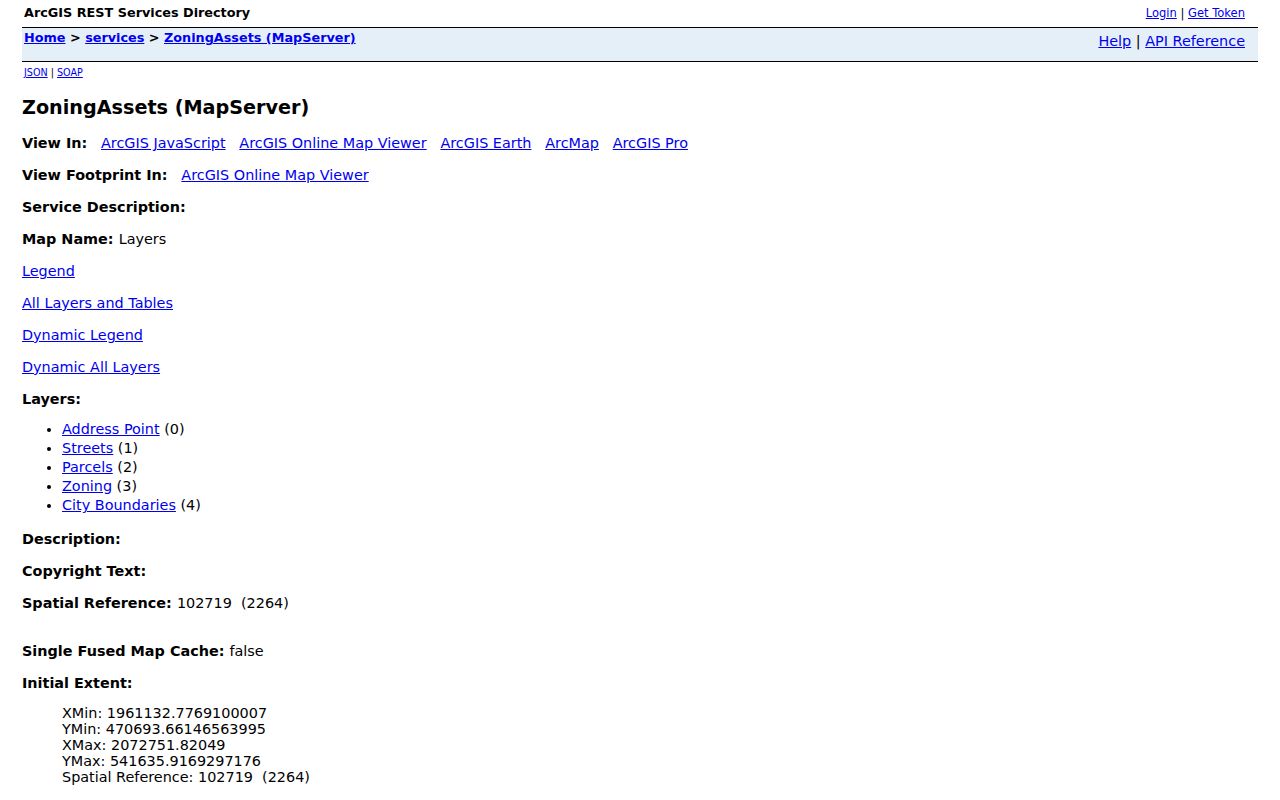This screenshot has height=800, width=1280.
Task: Click the XMin value 1961132.7769100007
Action: (187, 713)
